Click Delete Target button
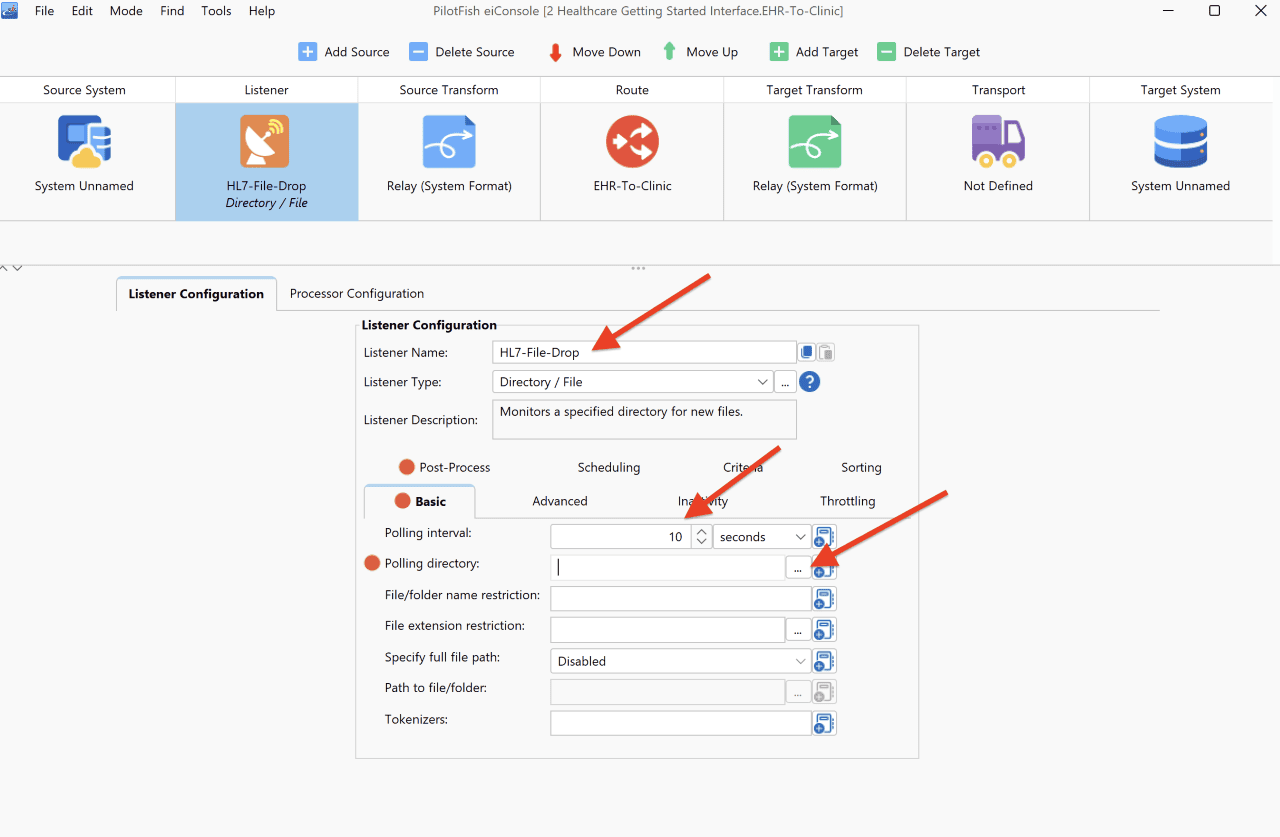 point(928,52)
